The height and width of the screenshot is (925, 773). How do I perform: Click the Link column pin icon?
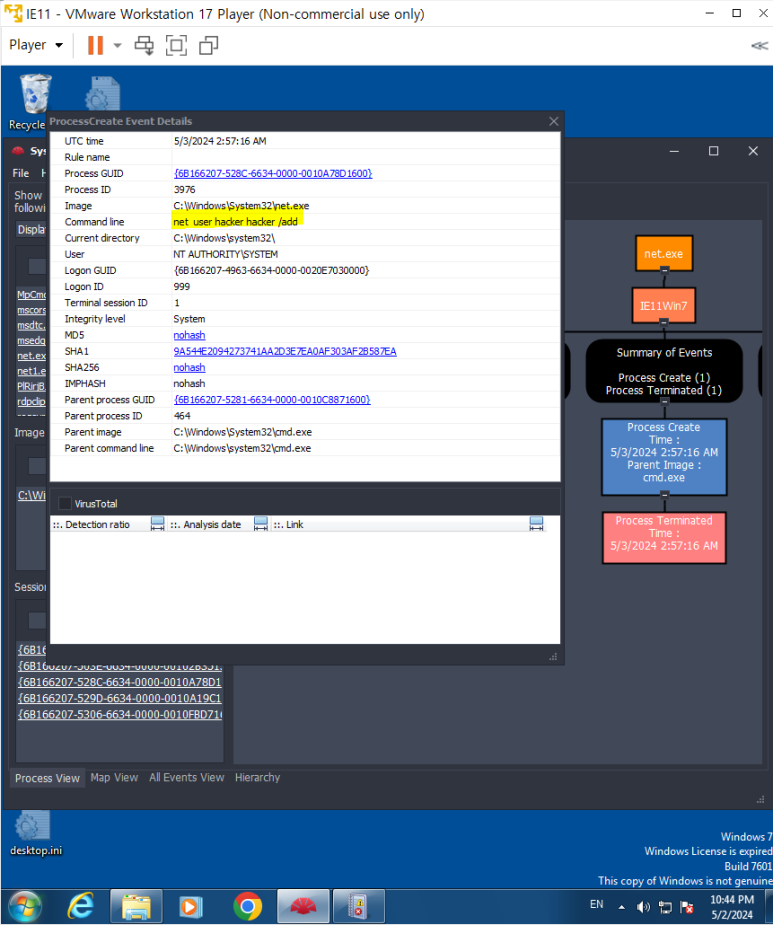click(x=536, y=524)
